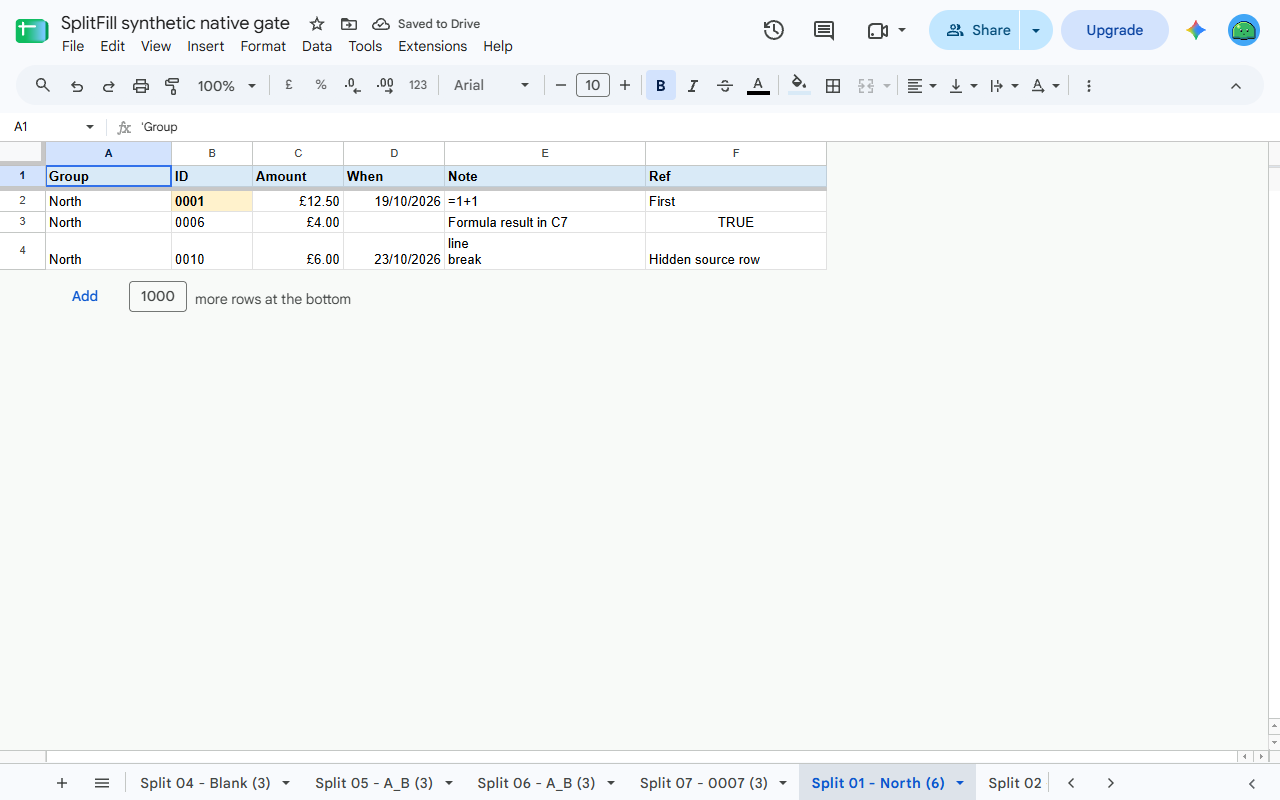1280x800 pixels.
Task: Undo the last action
Action: pyautogui.click(x=77, y=86)
